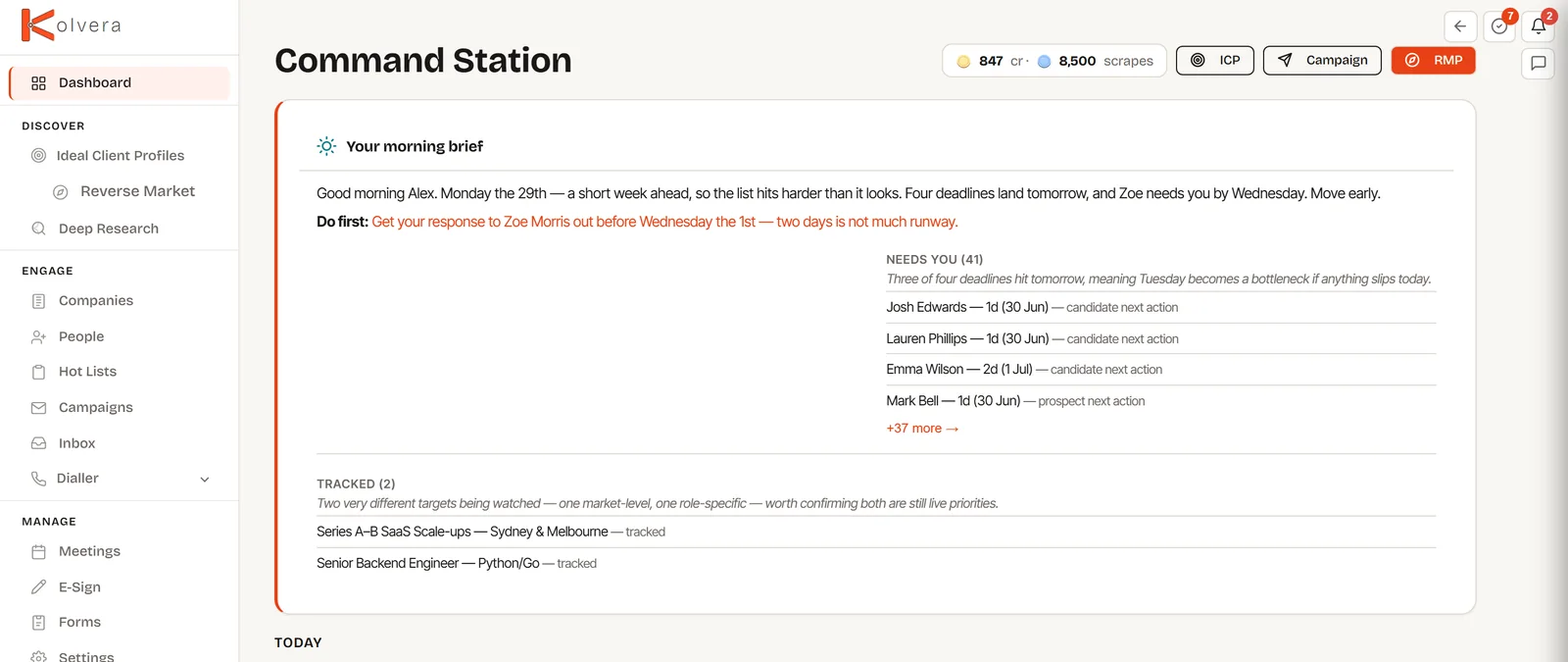Open Series A–B SaaS Scale-ups tracked item

coord(876,532)
